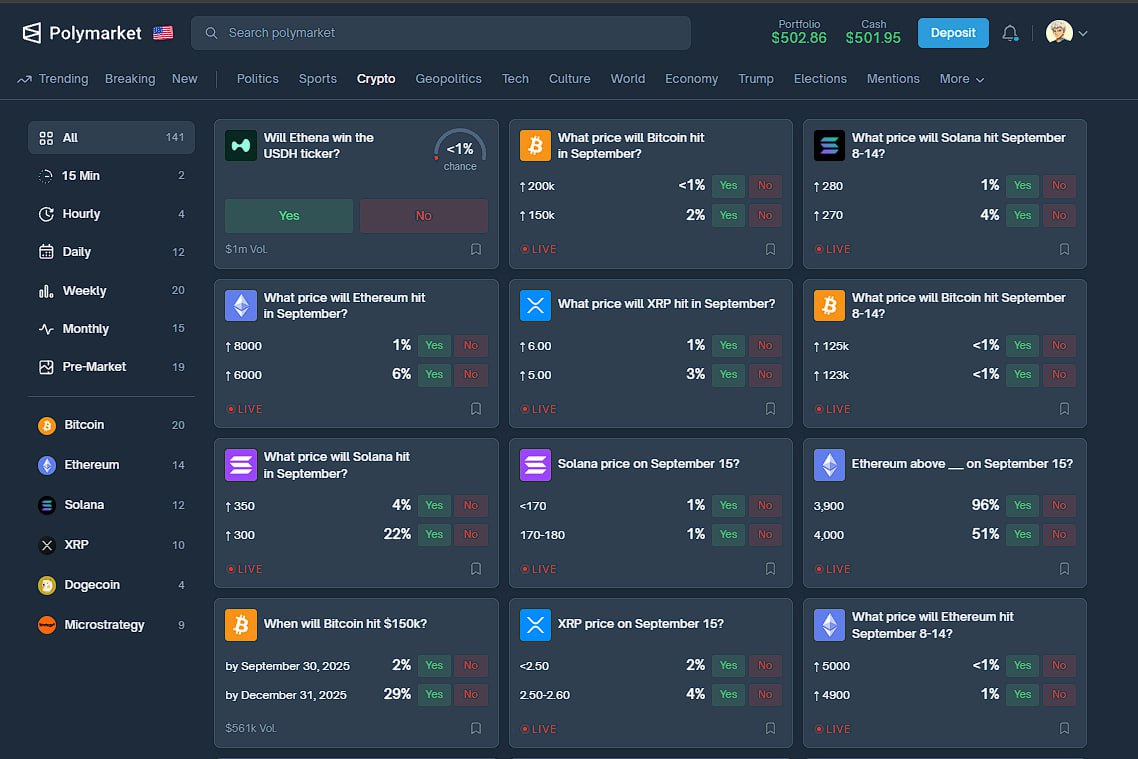
Task: Click the search magnifier icon
Action: tap(211, 33)
